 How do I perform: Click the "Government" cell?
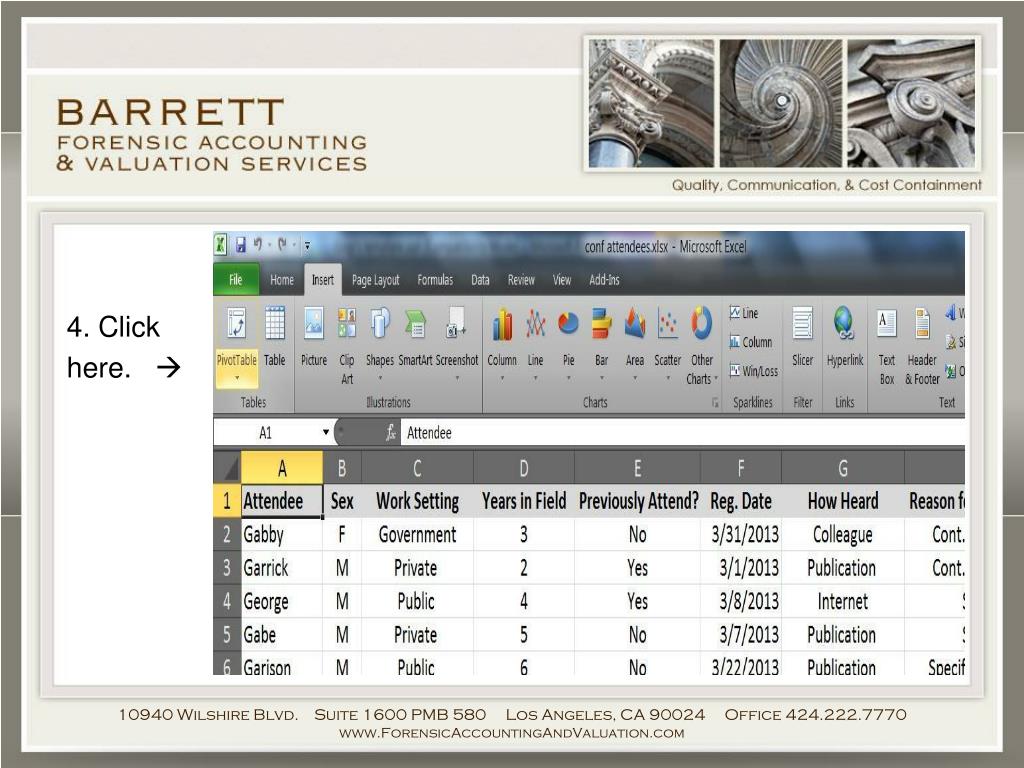417,534
